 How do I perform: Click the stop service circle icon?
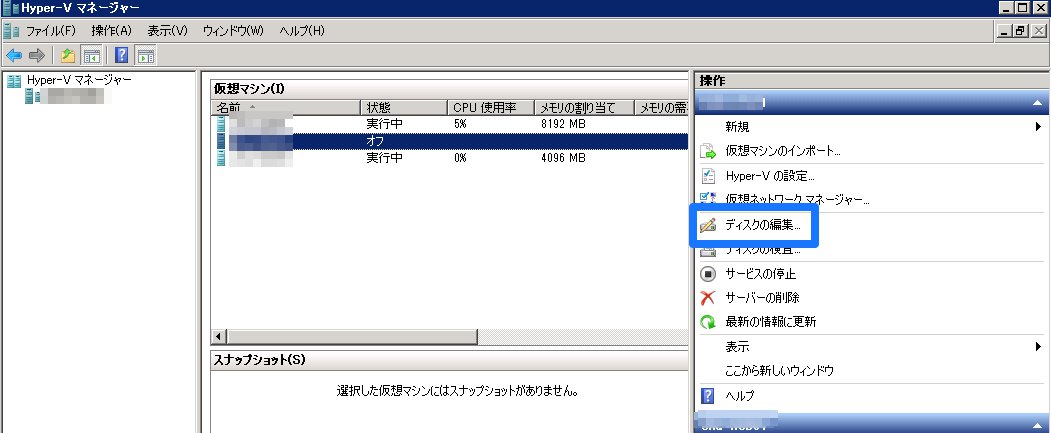pos(708,273)
